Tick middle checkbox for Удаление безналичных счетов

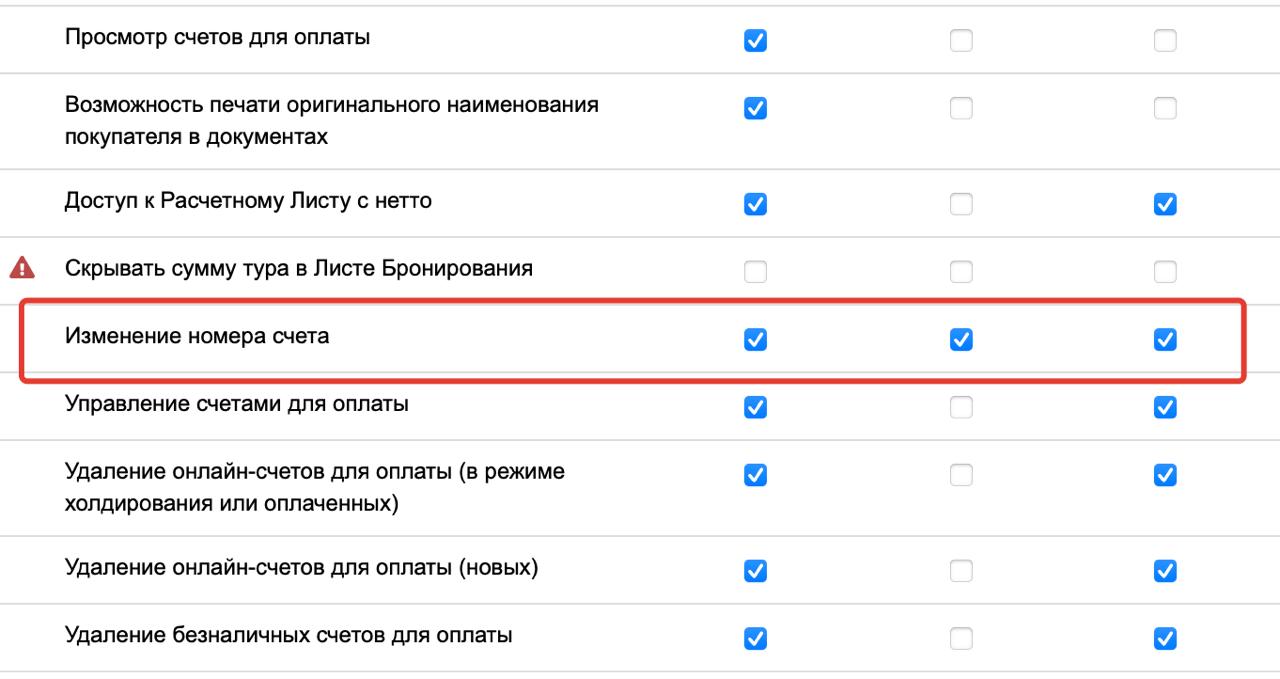(x=961, y=638)
